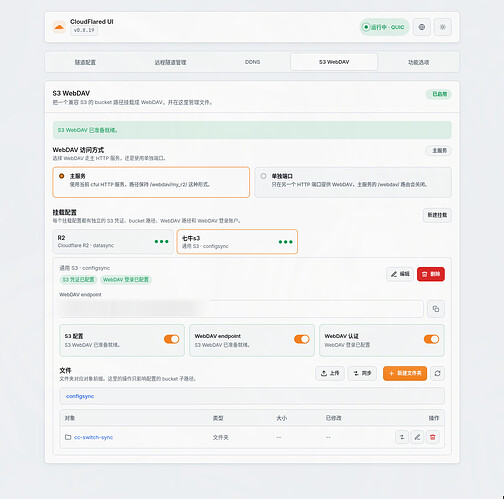This screenshot has height=499, width=504.
Task: Click the folder icon beside cc-switch-sync
Action: (x=68, y=437)
